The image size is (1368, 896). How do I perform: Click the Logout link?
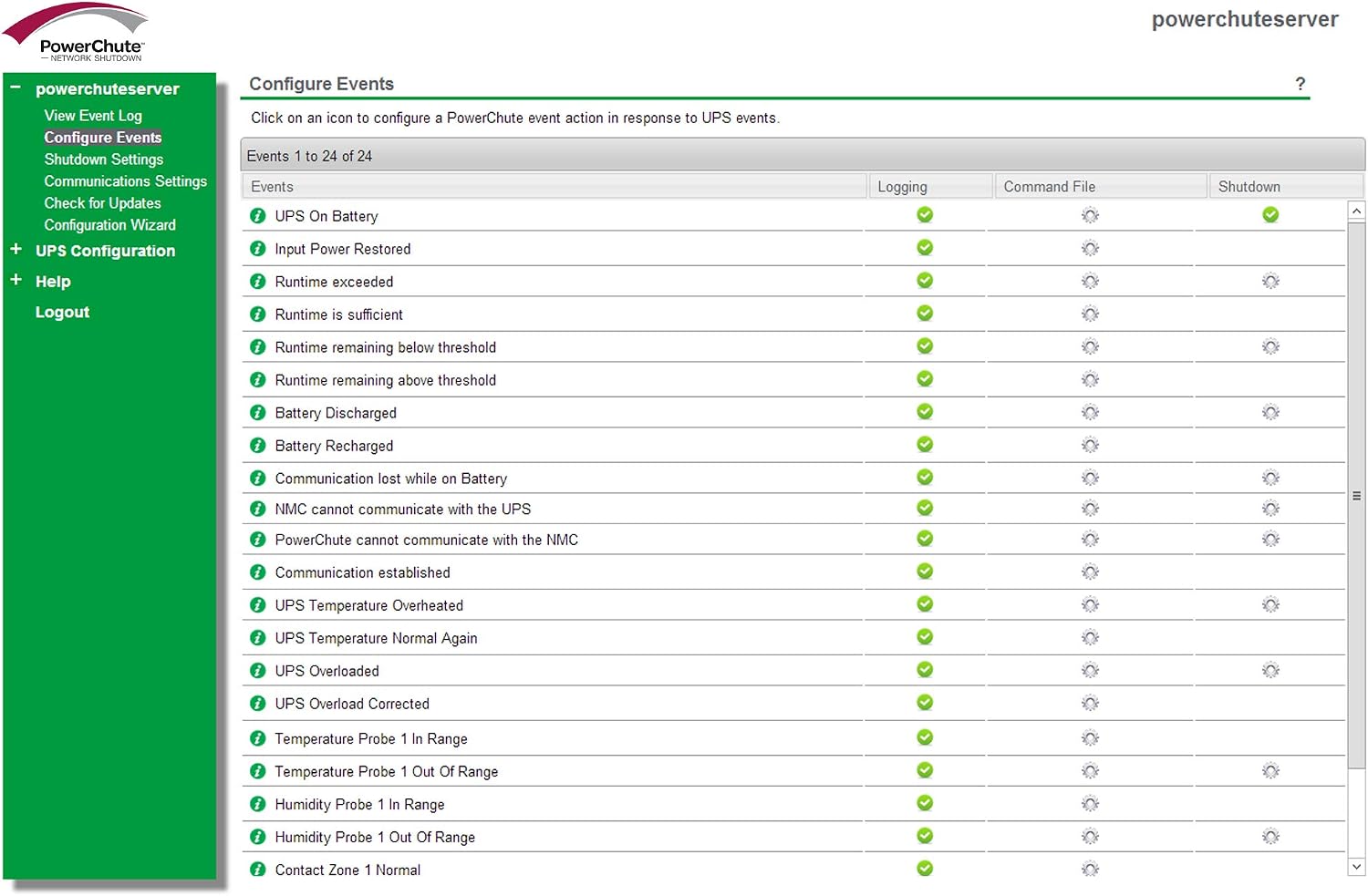pos(62,312)
